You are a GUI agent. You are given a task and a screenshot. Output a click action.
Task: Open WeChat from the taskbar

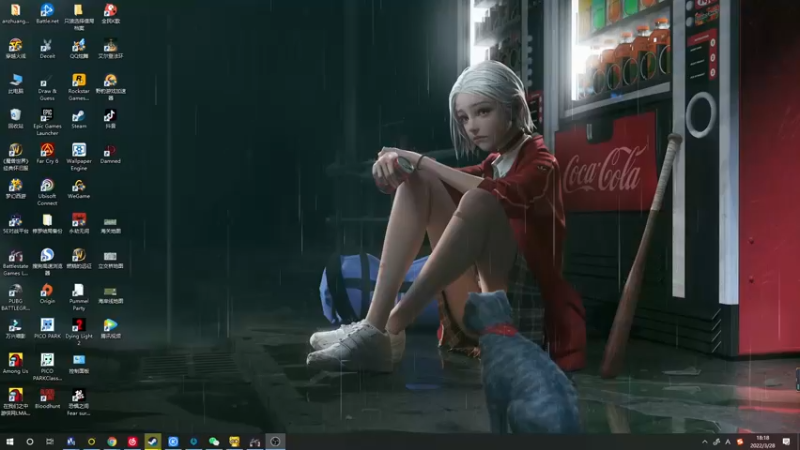[x=214, y=441]
